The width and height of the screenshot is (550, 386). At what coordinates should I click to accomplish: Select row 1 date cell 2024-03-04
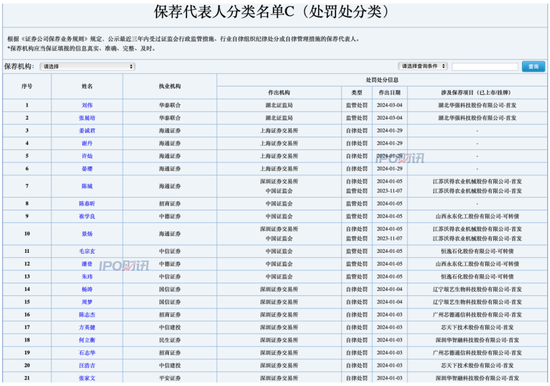(390, 105)
